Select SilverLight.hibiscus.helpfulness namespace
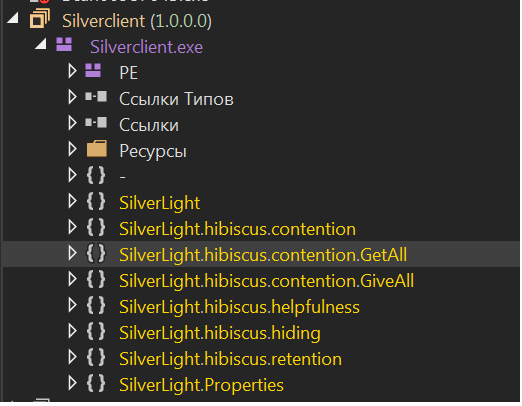Screen dimensions: 522x406 [x=239, y=307]
